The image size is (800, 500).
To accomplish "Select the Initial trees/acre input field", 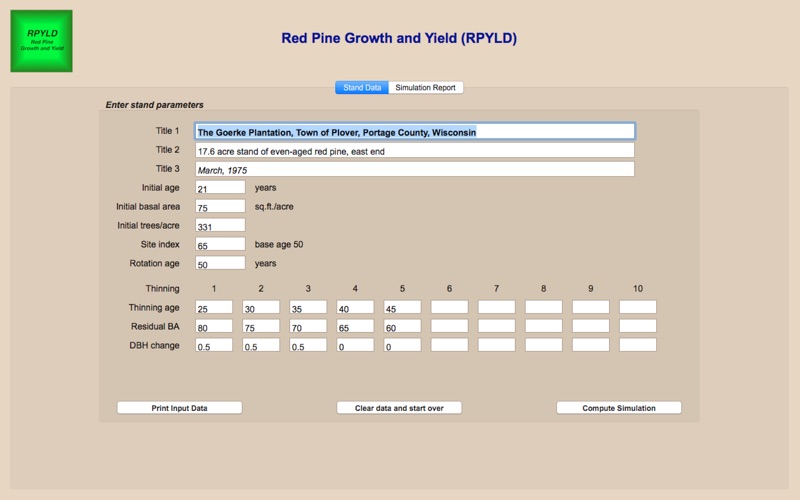I will pyautogui.click(x=220, y=225).
